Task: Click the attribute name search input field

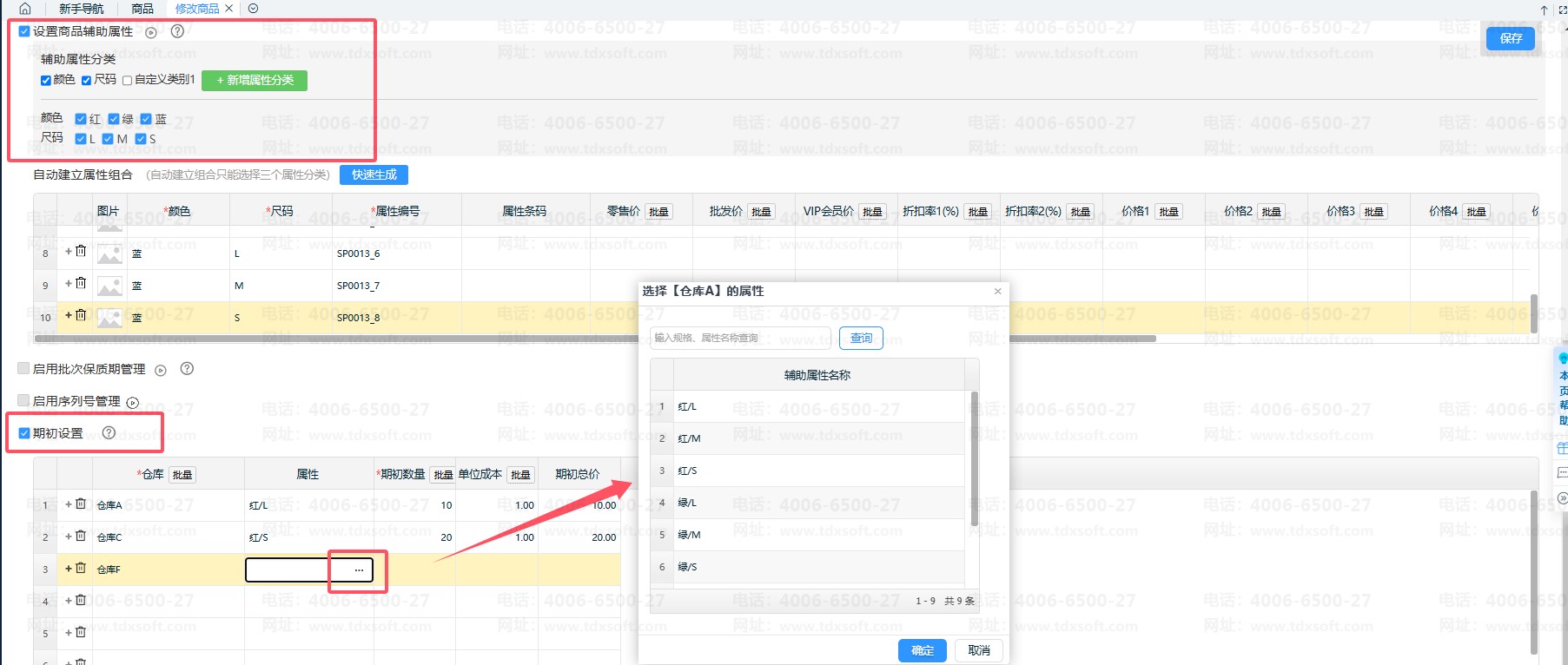Action: (x=740, y=338)
